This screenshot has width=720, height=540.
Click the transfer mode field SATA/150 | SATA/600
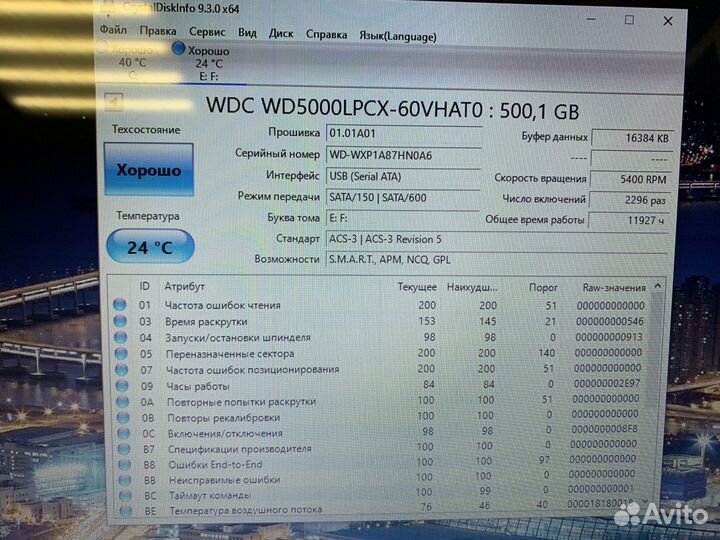coord(403,197)
